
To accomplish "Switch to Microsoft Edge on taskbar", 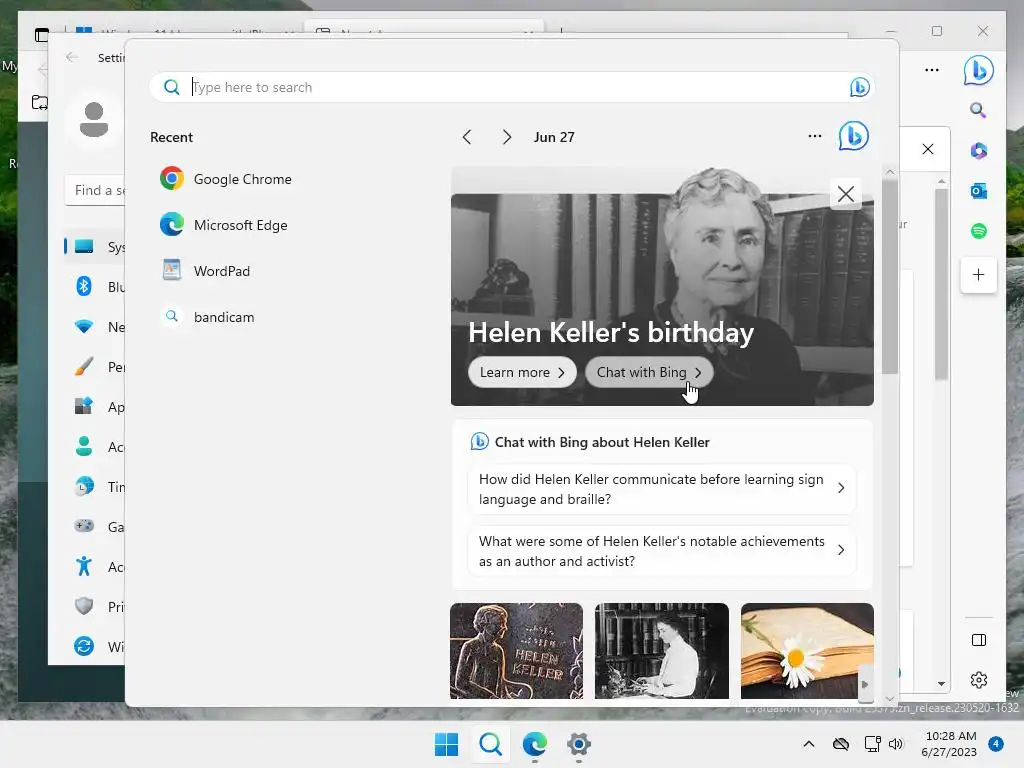I will [535, 744].
